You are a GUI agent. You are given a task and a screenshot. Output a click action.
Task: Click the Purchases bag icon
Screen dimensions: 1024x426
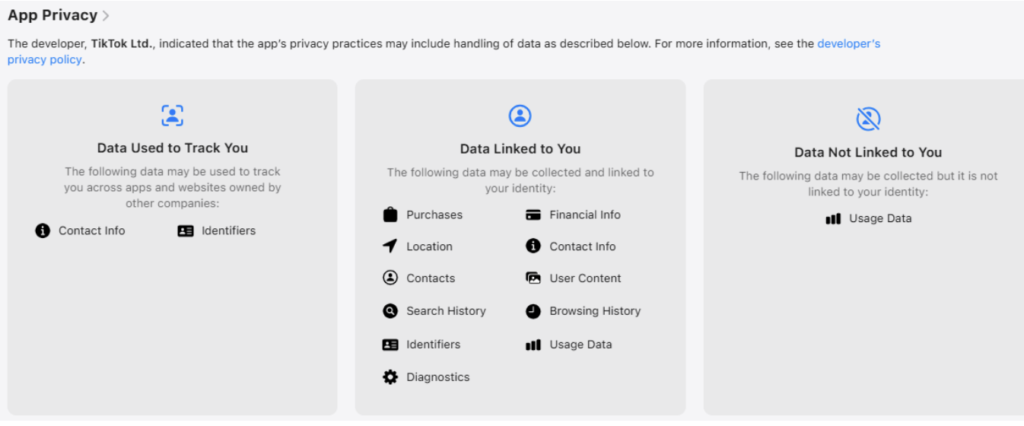click(390, 215)
